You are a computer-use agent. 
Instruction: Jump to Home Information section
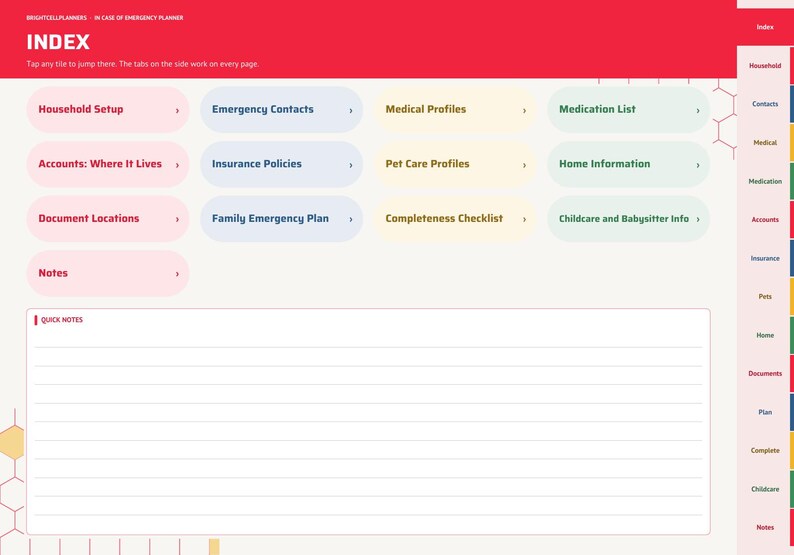tap(628, 164)
